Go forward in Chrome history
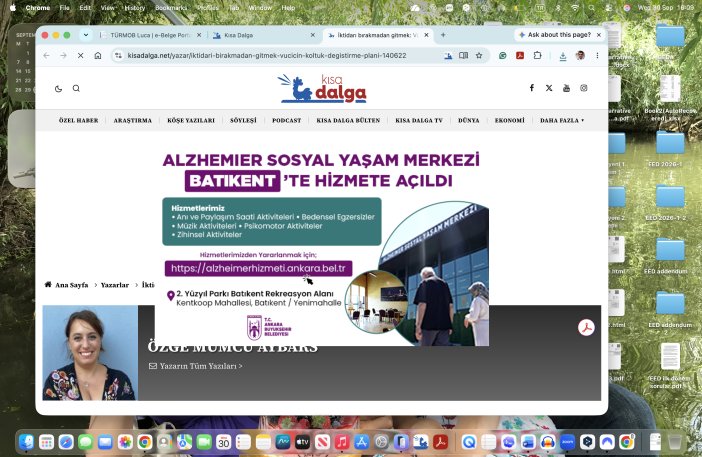Image resolution: width=702 pixels, height=457 pixels. pyautogui.click(x=64, y=56)
